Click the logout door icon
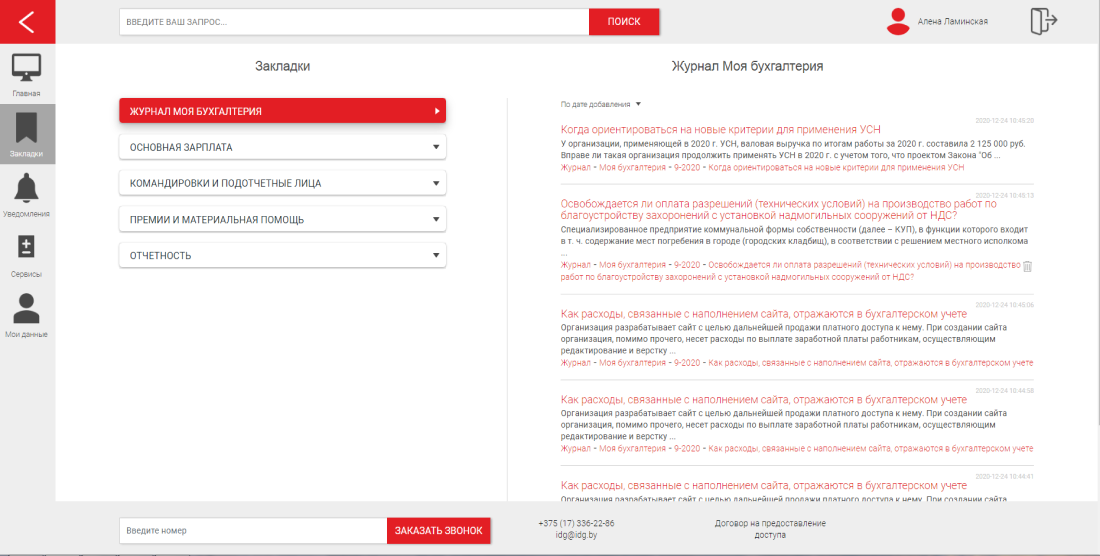The image size is (1100, 556). pos(1043,22)
